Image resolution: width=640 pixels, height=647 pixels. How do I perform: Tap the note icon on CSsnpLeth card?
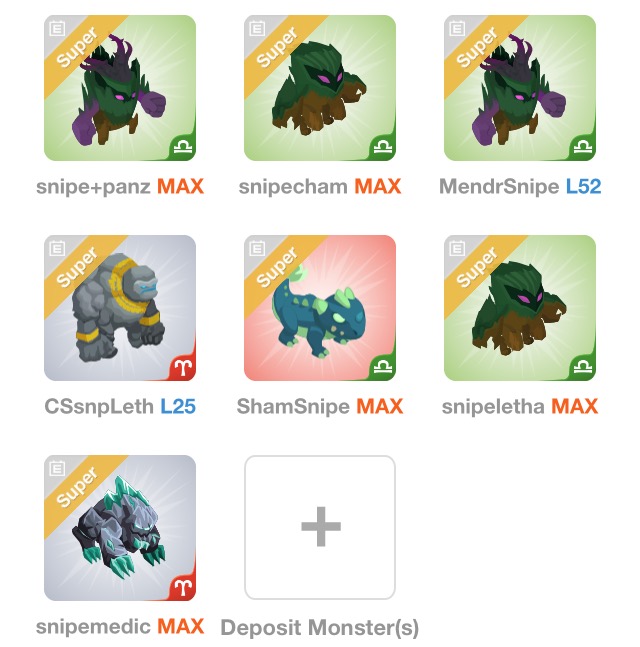pos(57,248)
